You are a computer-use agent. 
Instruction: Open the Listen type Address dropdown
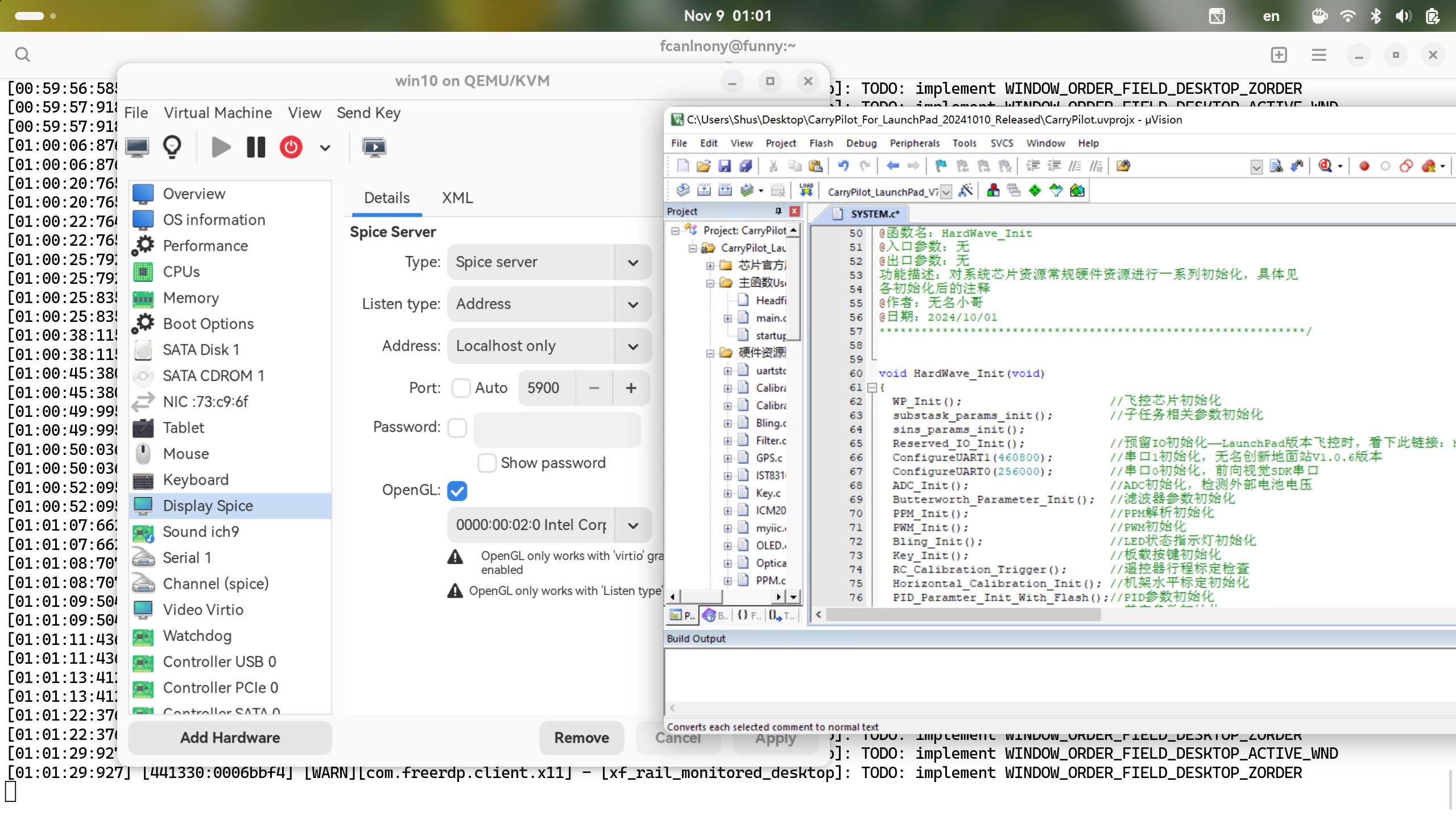point(549,304)
